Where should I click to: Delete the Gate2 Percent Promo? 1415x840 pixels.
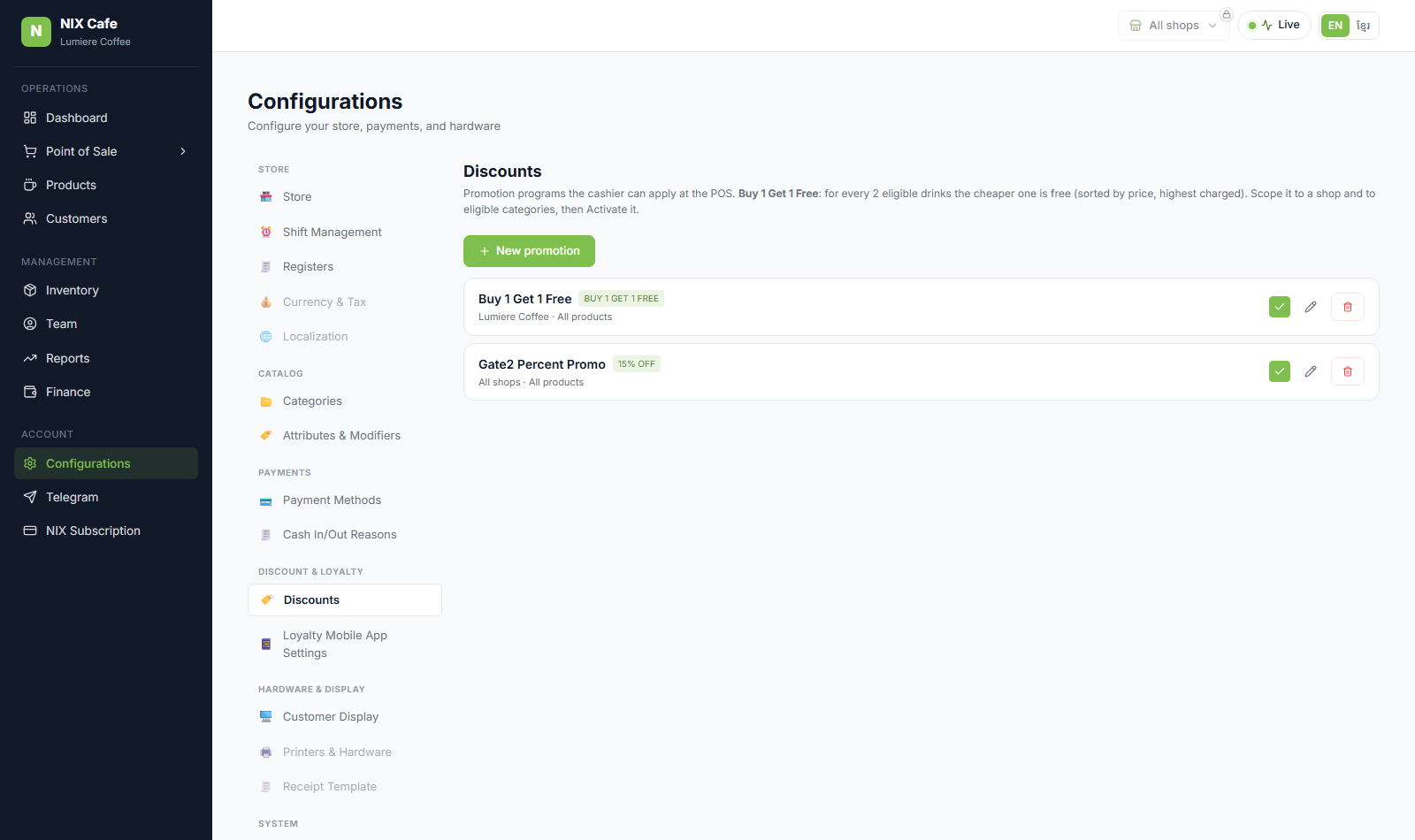click(x=1348, y=371)
